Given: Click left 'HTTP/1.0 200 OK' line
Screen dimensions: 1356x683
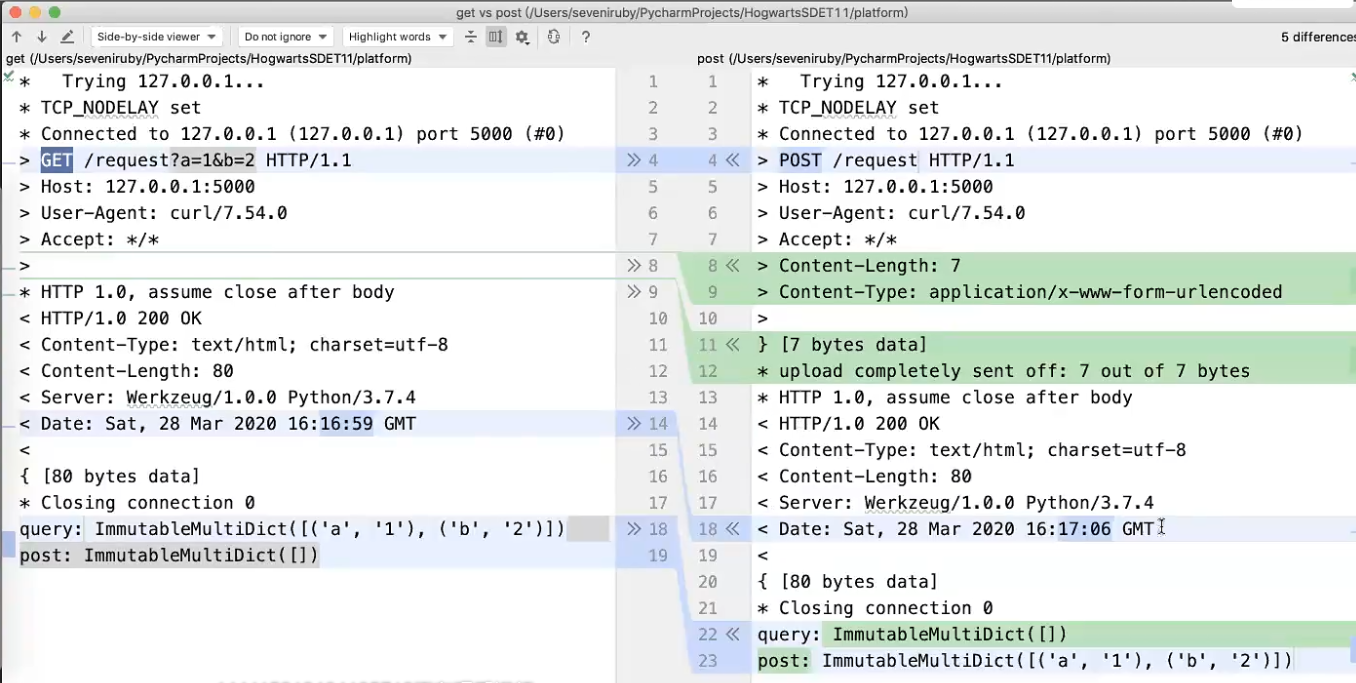Looking at the screenshot, I should 110,318.
